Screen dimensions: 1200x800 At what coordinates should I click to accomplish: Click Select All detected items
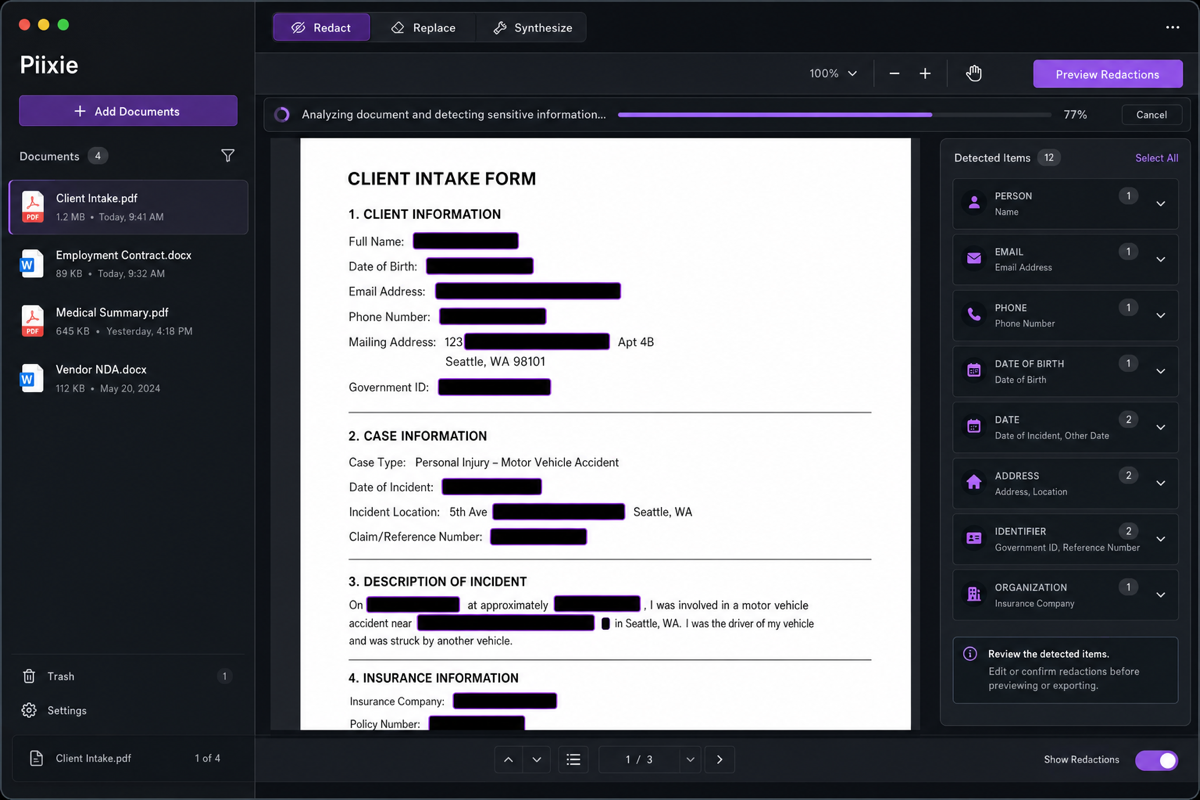(x=1156, y=158)
